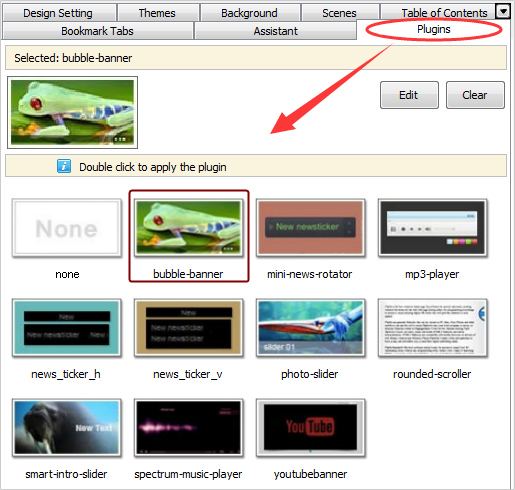Open the tab overflow dropdown arrow

coord(503,12)
